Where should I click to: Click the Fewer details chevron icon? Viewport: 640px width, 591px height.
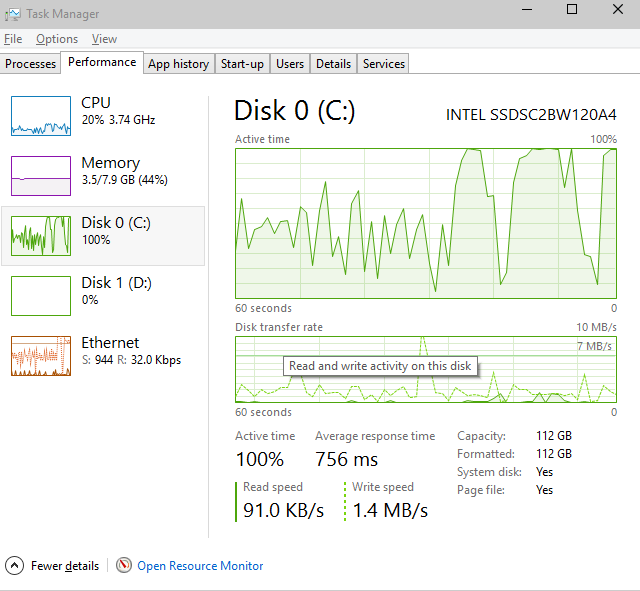[14, 566]
